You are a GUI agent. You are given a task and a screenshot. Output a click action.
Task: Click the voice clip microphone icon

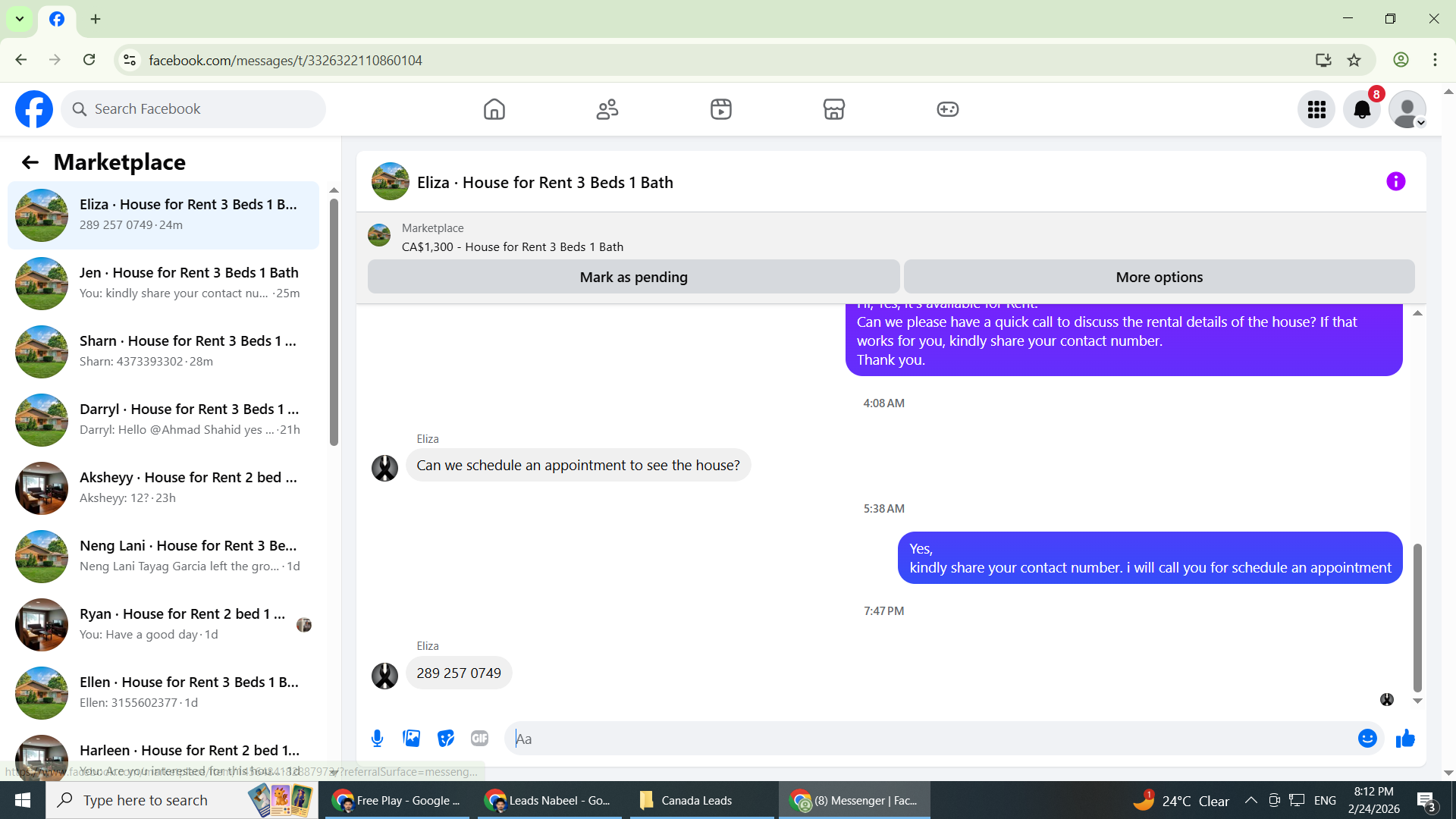377,739
